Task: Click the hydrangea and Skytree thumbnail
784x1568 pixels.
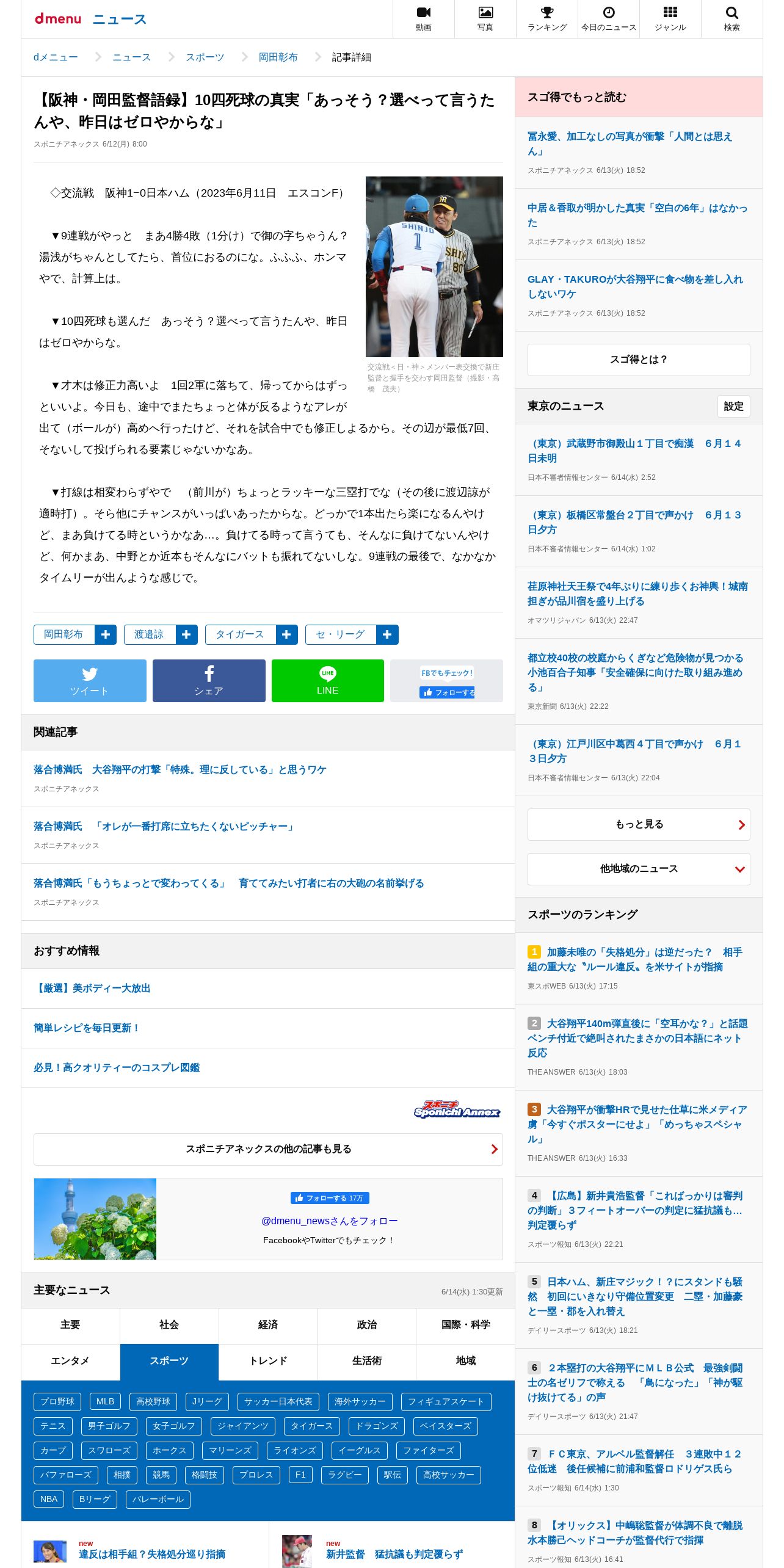Action: (x=95, y=1219)
